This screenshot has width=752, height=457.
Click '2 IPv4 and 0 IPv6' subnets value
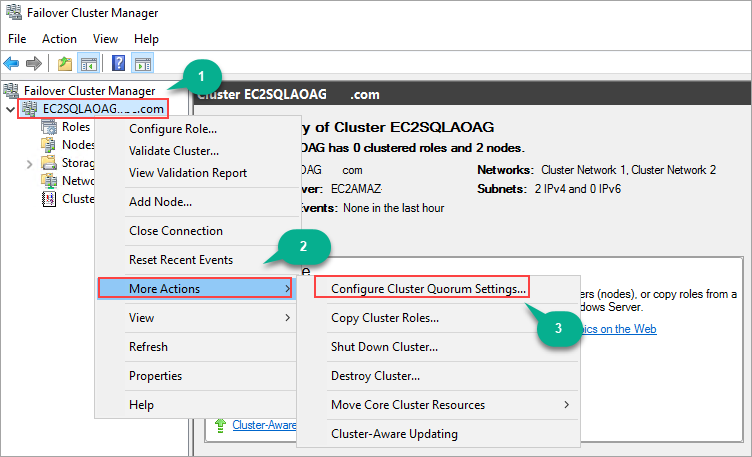577,189
